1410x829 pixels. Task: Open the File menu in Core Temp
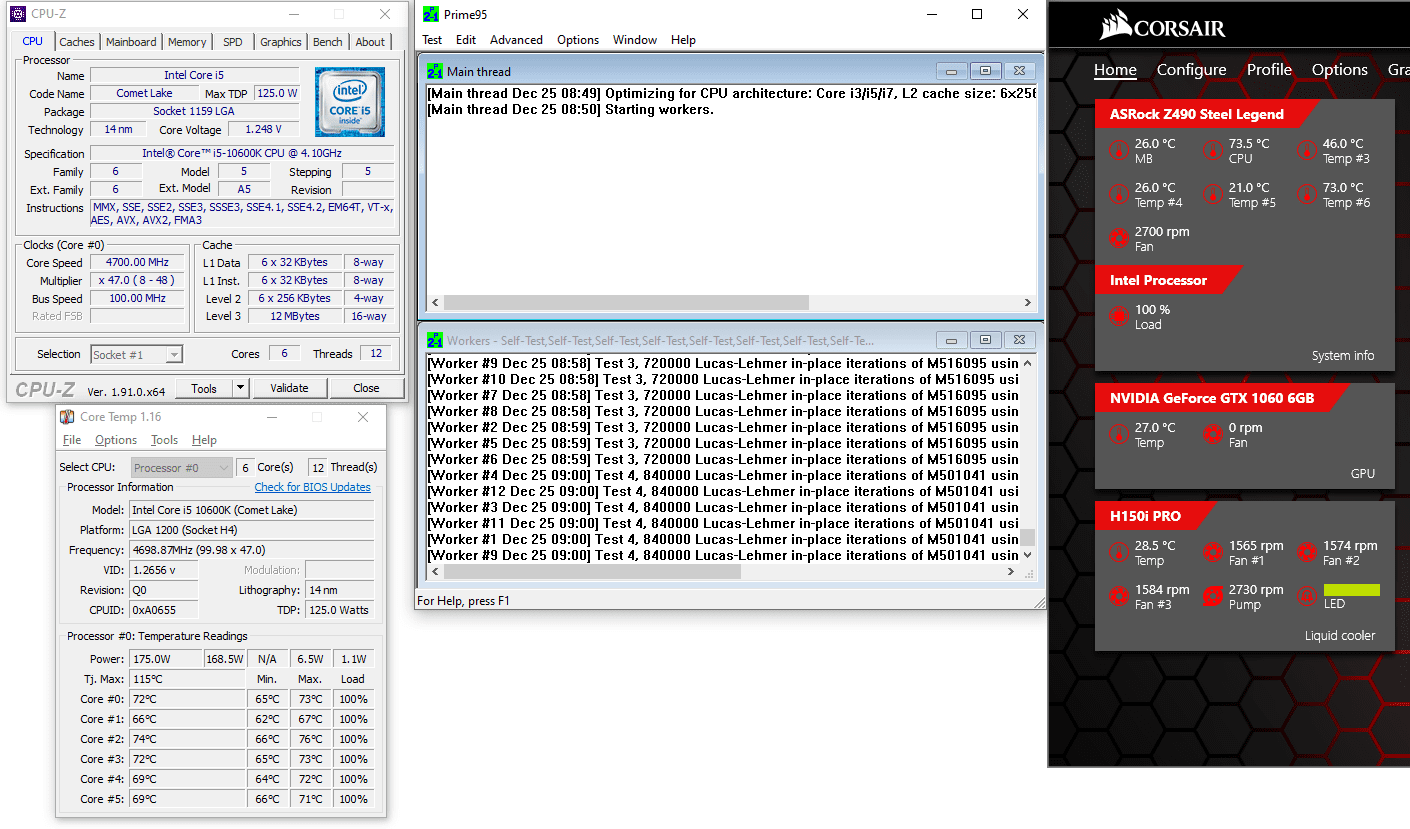[72, 440]
